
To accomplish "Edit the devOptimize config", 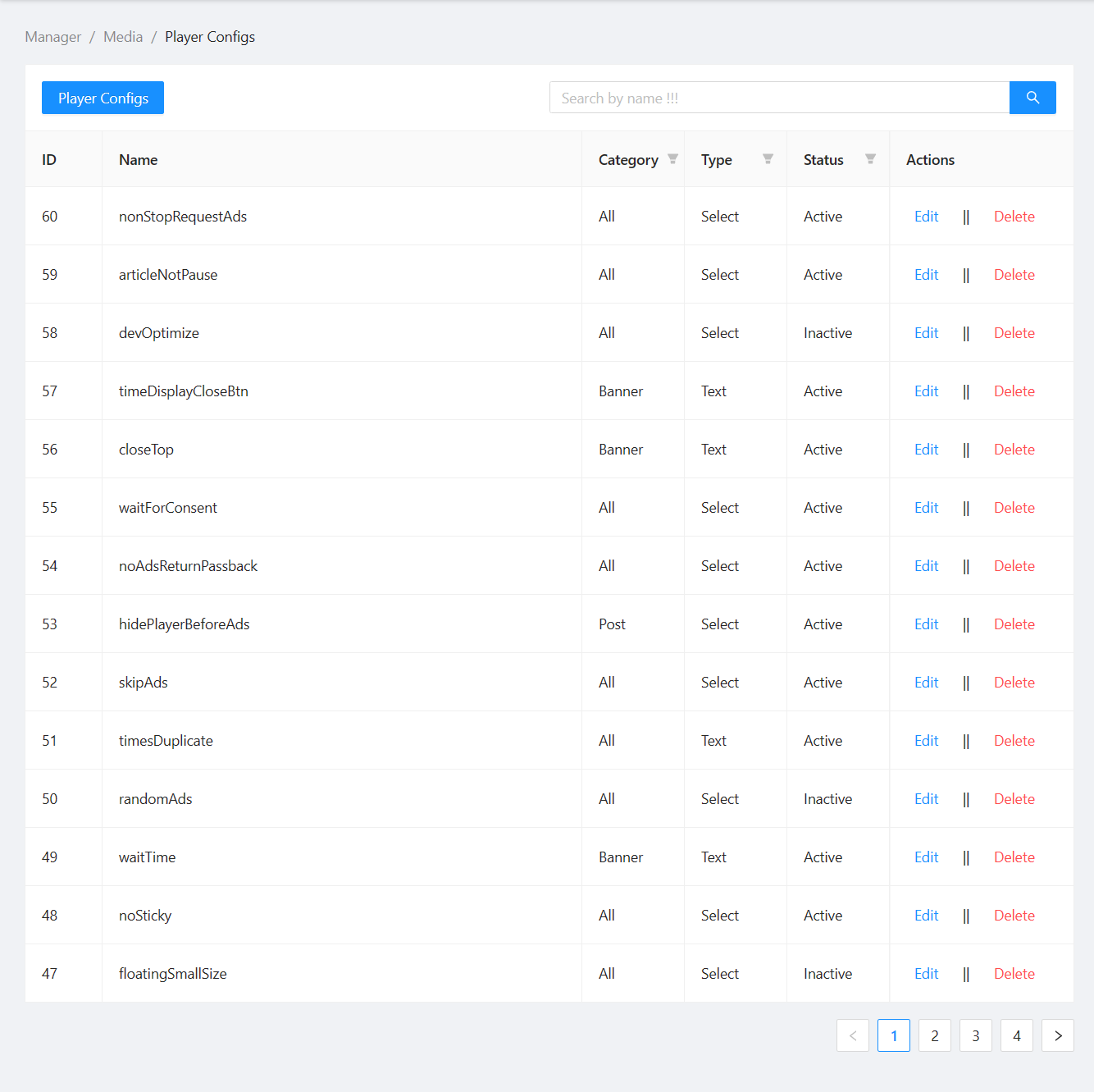I will 927,333.
